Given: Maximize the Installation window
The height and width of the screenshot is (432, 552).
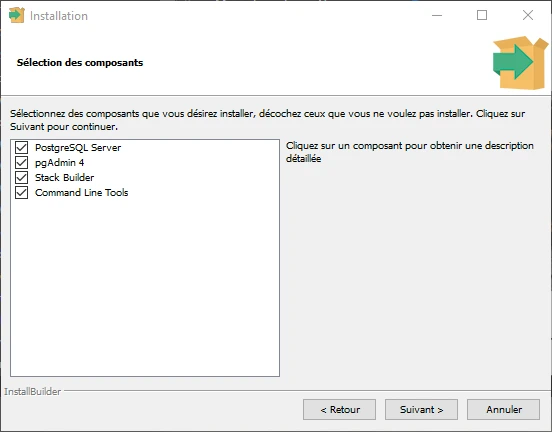Looking at the screenshot, I should click(482, 15).
